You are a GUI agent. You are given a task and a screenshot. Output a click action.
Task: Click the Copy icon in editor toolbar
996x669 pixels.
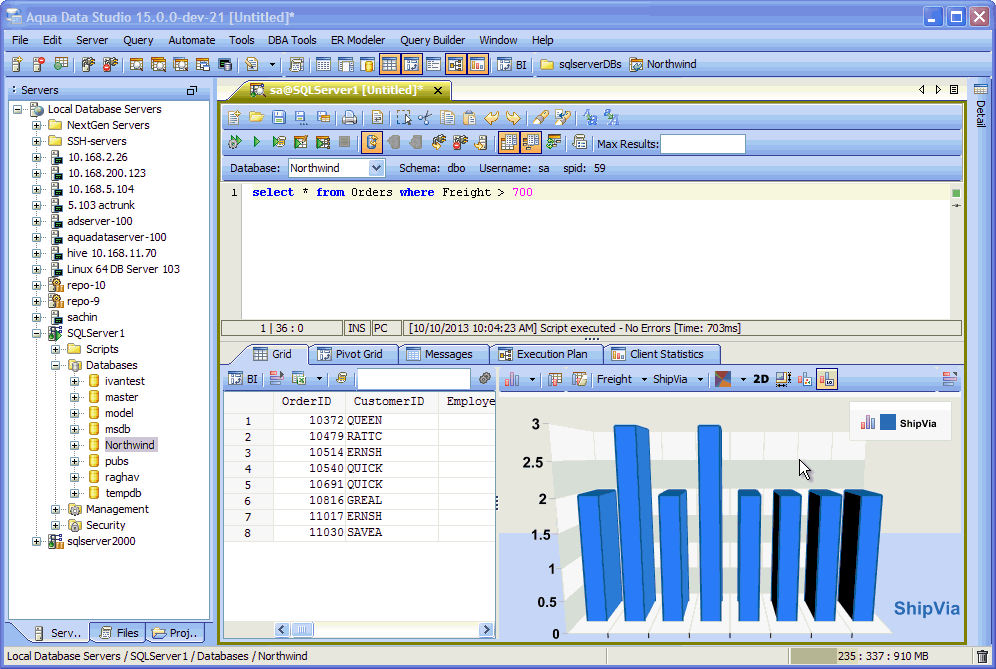pyautogui.click(x=447, y=118)
